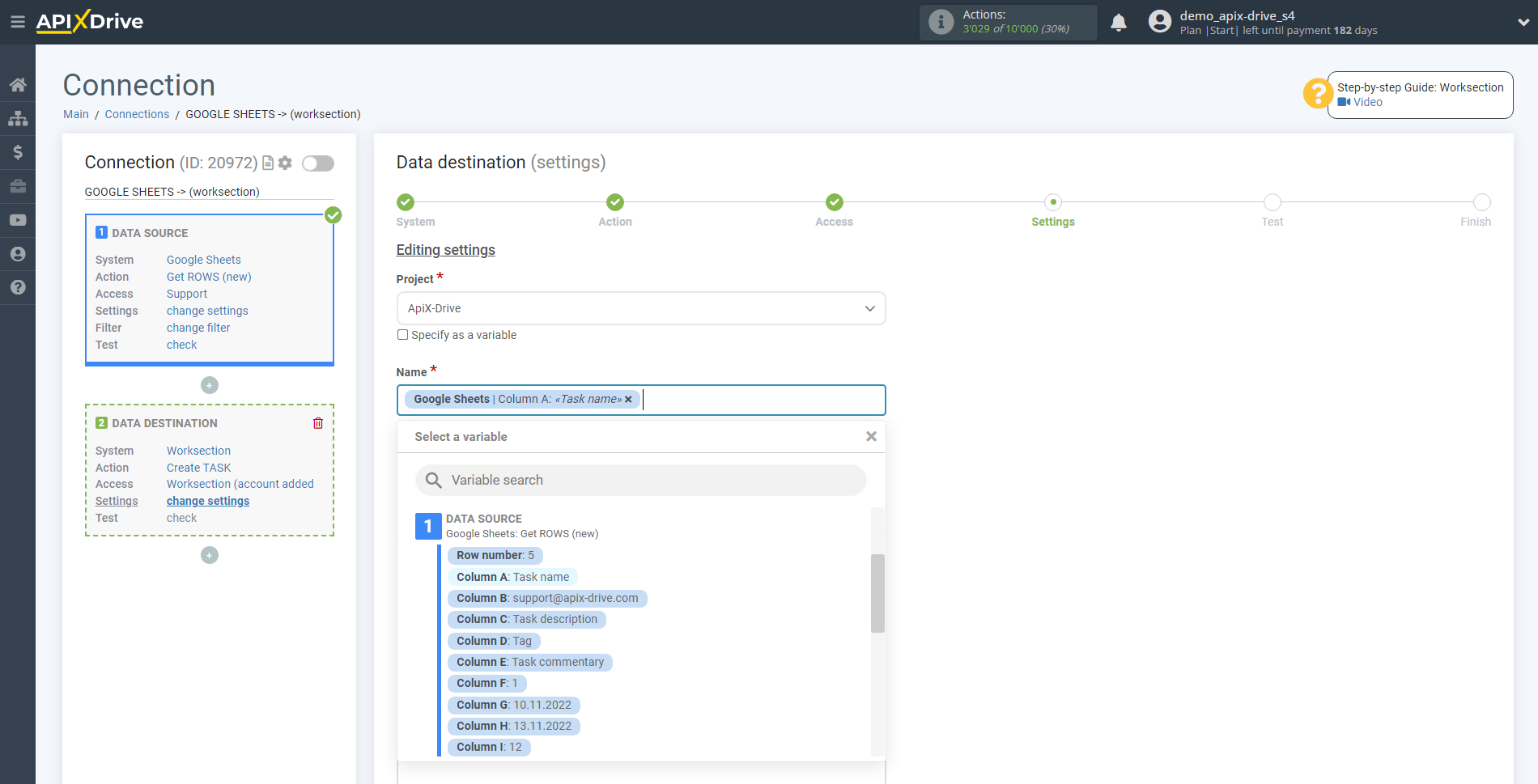This screenshot has height=784, width=1538.
Task: Open the user avatar icon
Action: click(x=1160, y=22)
